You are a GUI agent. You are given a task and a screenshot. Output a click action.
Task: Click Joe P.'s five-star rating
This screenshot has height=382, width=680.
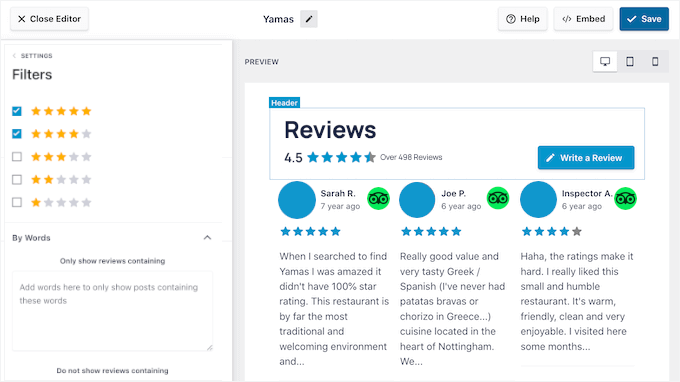tap(431, 232)
